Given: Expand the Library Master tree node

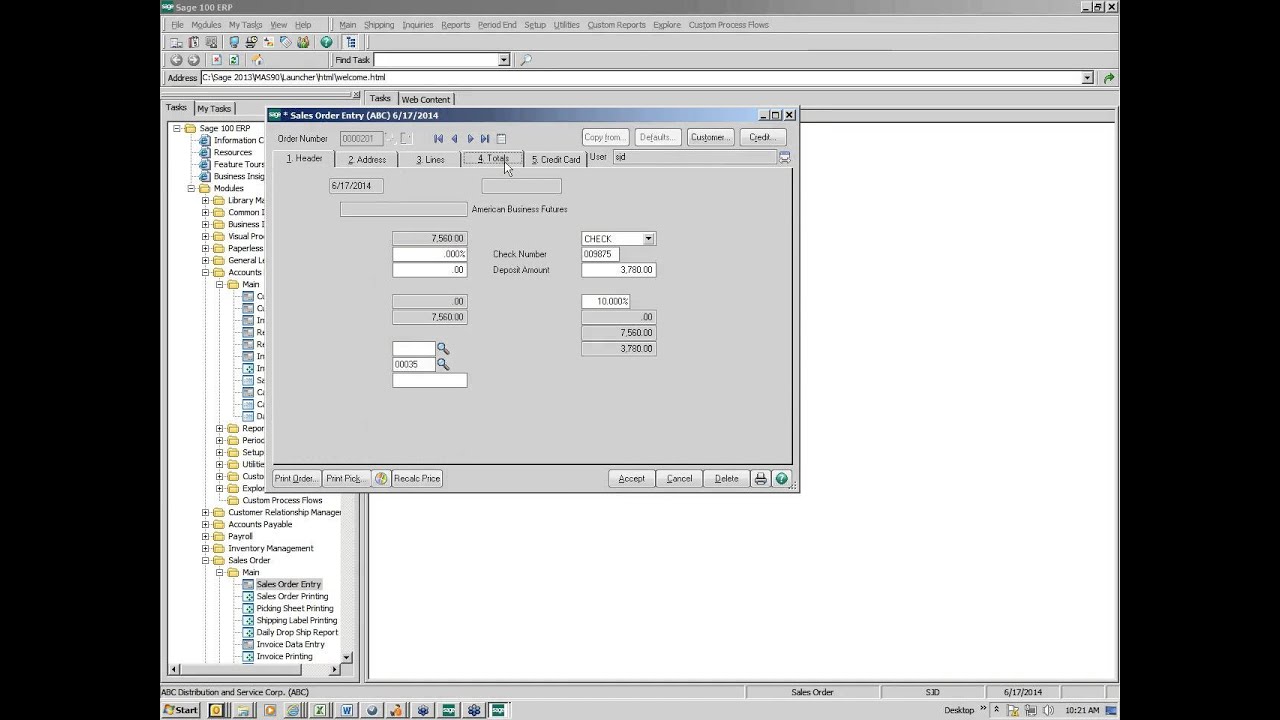Looking at the screenshot, I should pos(205,200).
